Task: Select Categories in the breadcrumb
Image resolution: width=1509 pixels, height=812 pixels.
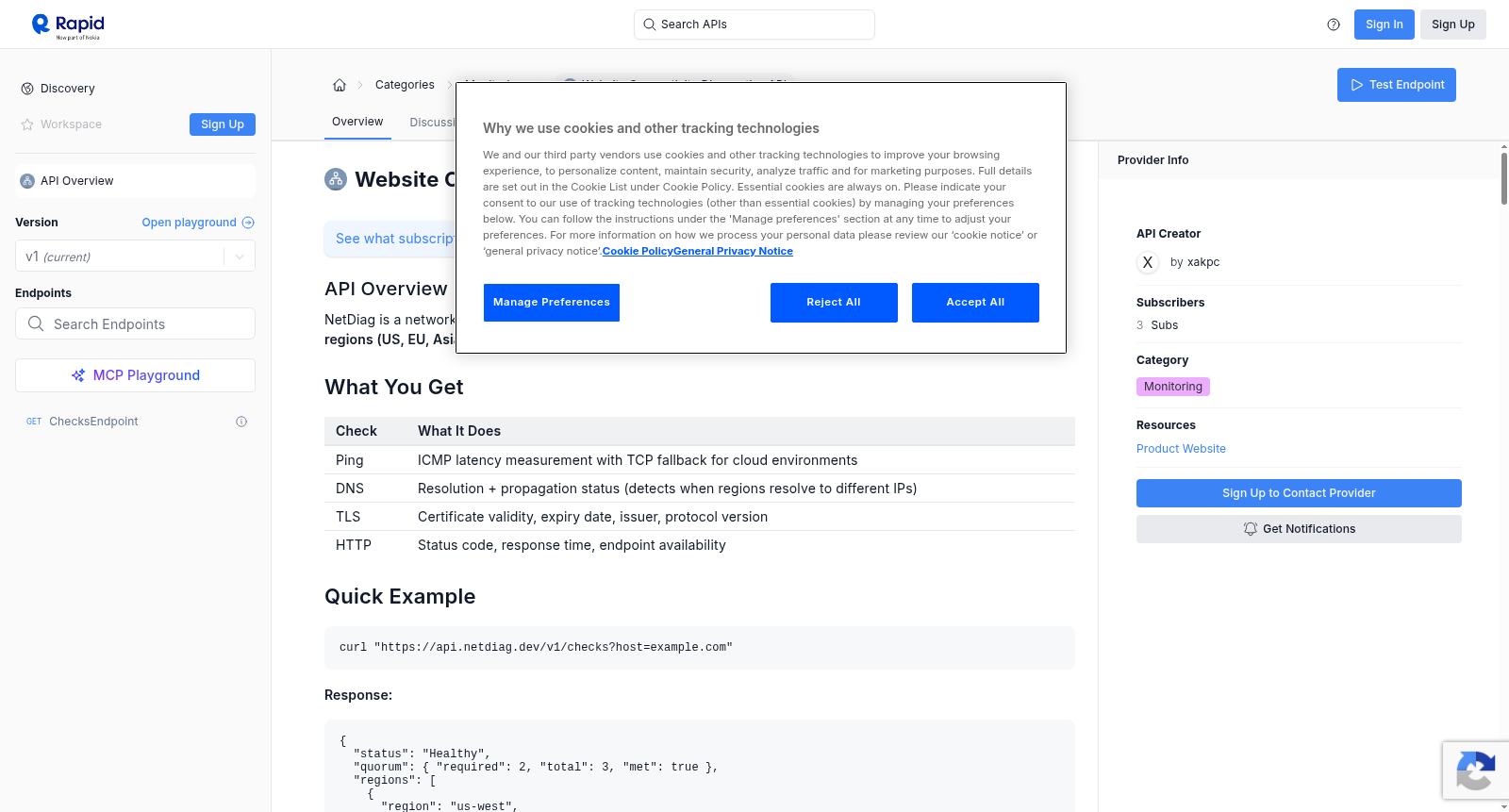Action: pos(405,85)
